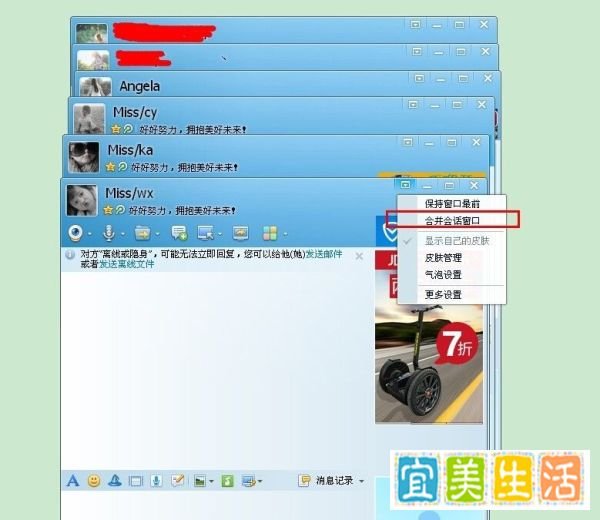Expand voice call dropdown arrow

123,234
